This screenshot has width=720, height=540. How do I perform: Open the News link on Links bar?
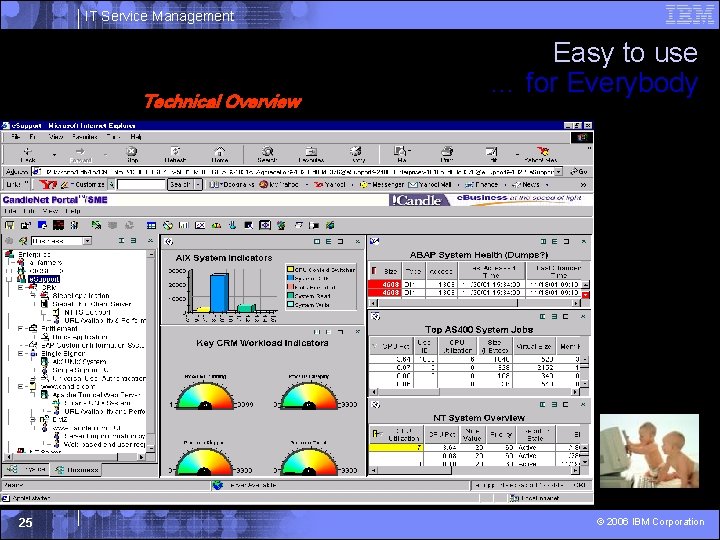point(526,185)
